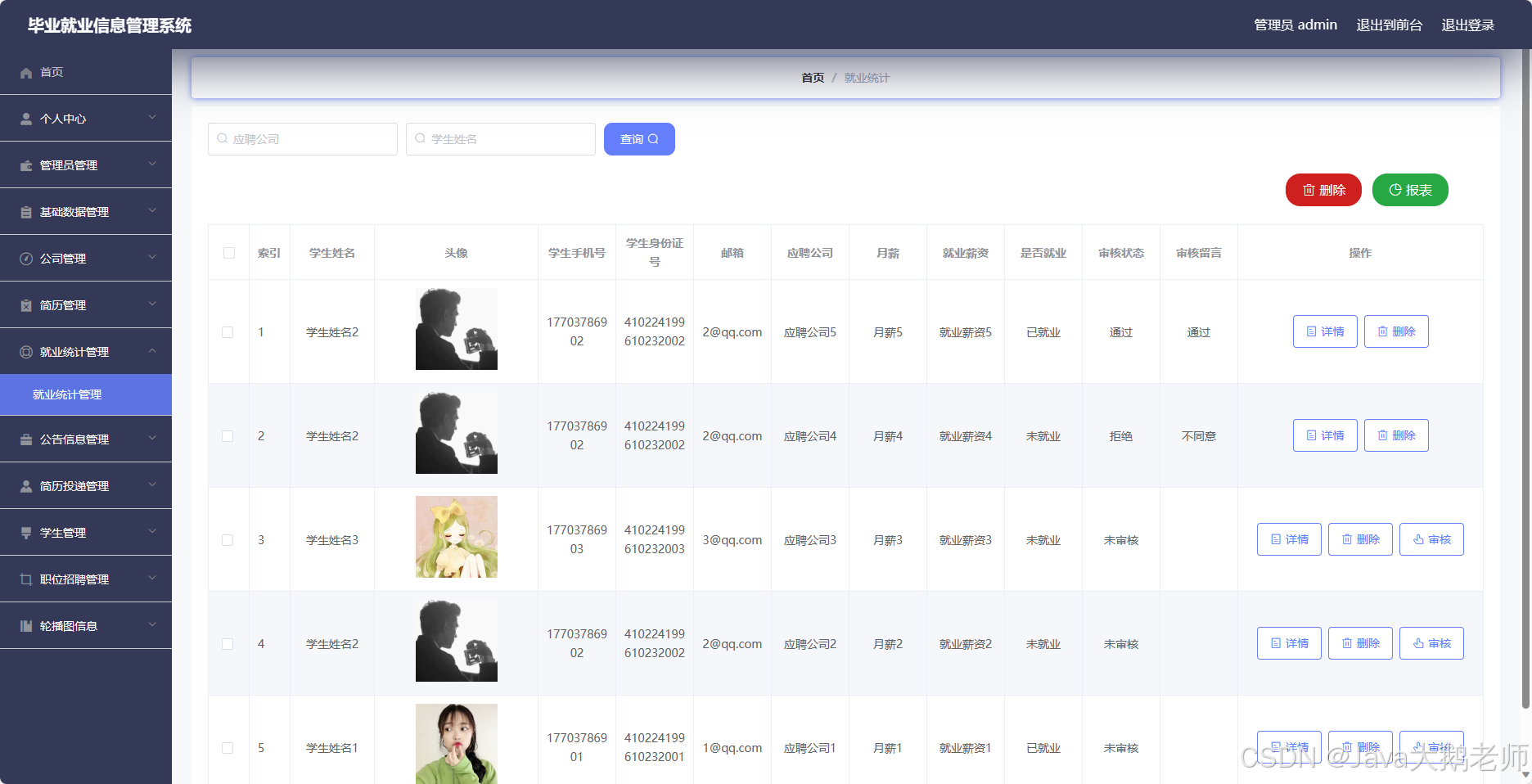The height and width of the screenshot is (784, 1532).
Task: Click the briefcase icon for 公告信息管理
Action: pos(26,439)
